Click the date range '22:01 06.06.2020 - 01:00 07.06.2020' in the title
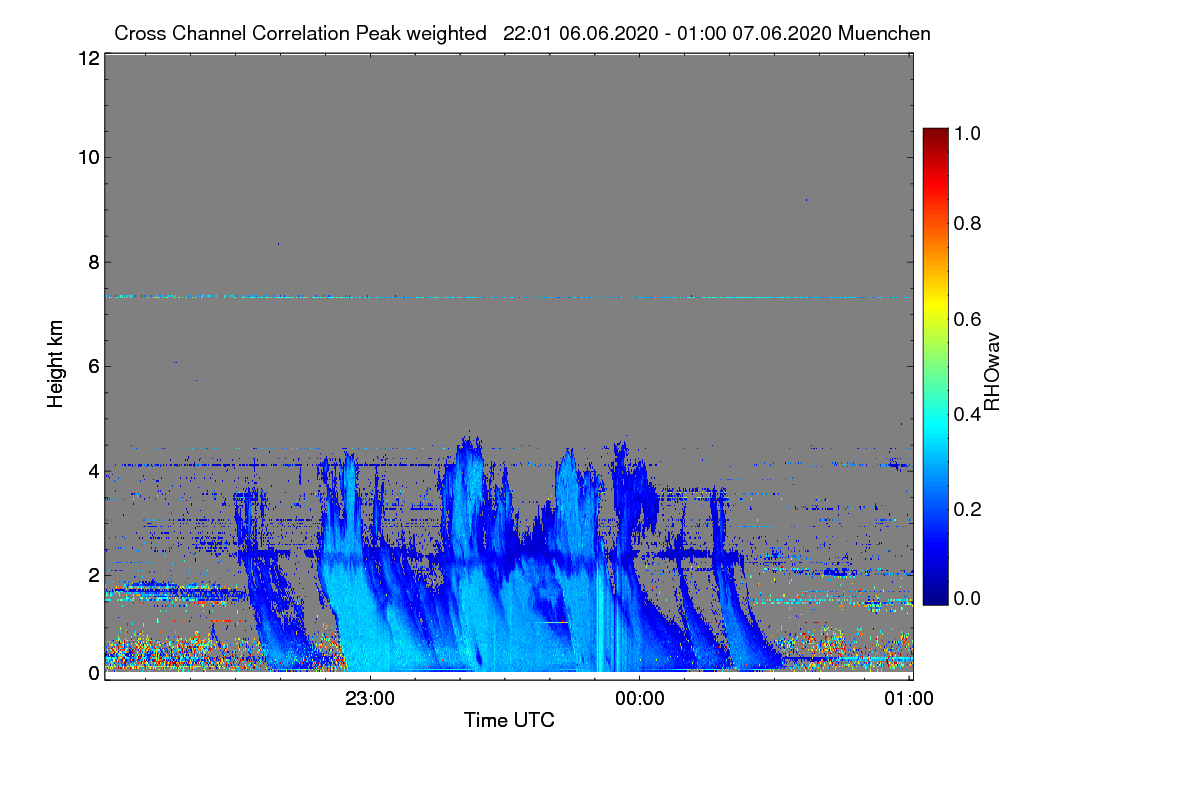1200x800 pixels. point(668,33)
